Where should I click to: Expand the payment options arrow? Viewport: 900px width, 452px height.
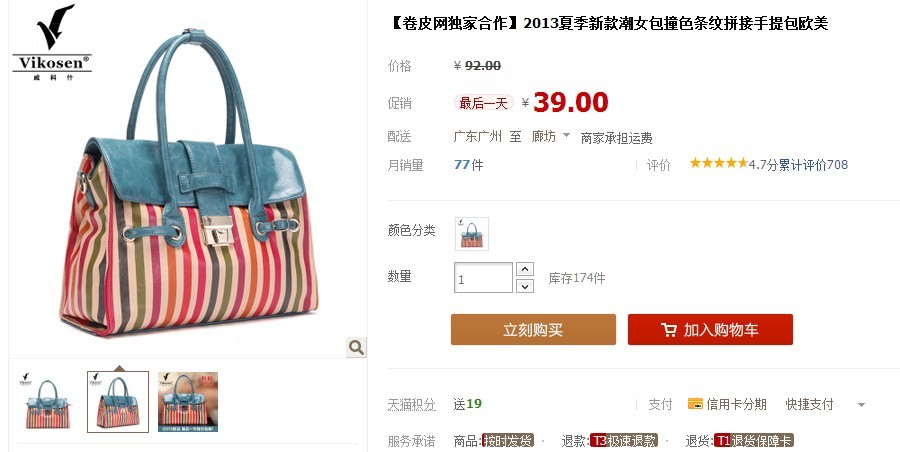[x=861, y=405]
